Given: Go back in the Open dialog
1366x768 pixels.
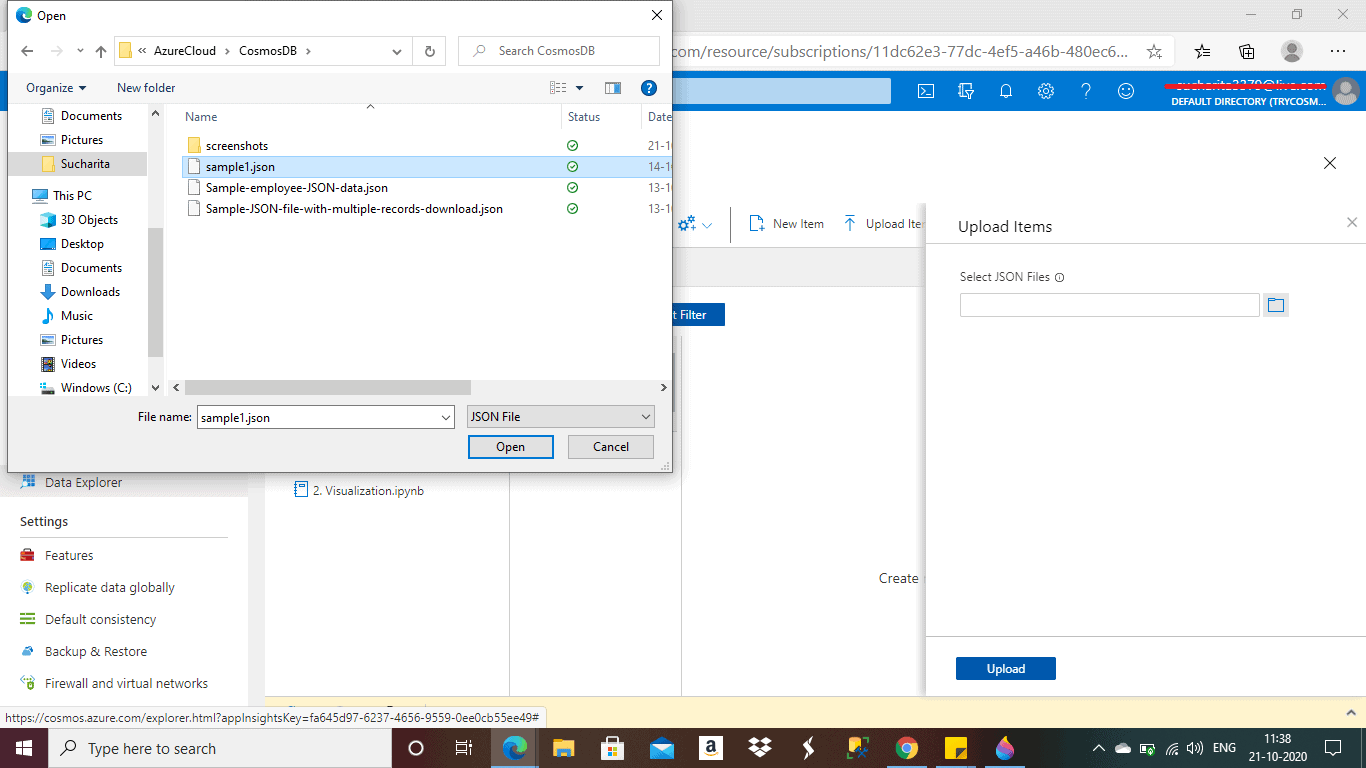Looking at the screenshot, I should coord(27,51).
